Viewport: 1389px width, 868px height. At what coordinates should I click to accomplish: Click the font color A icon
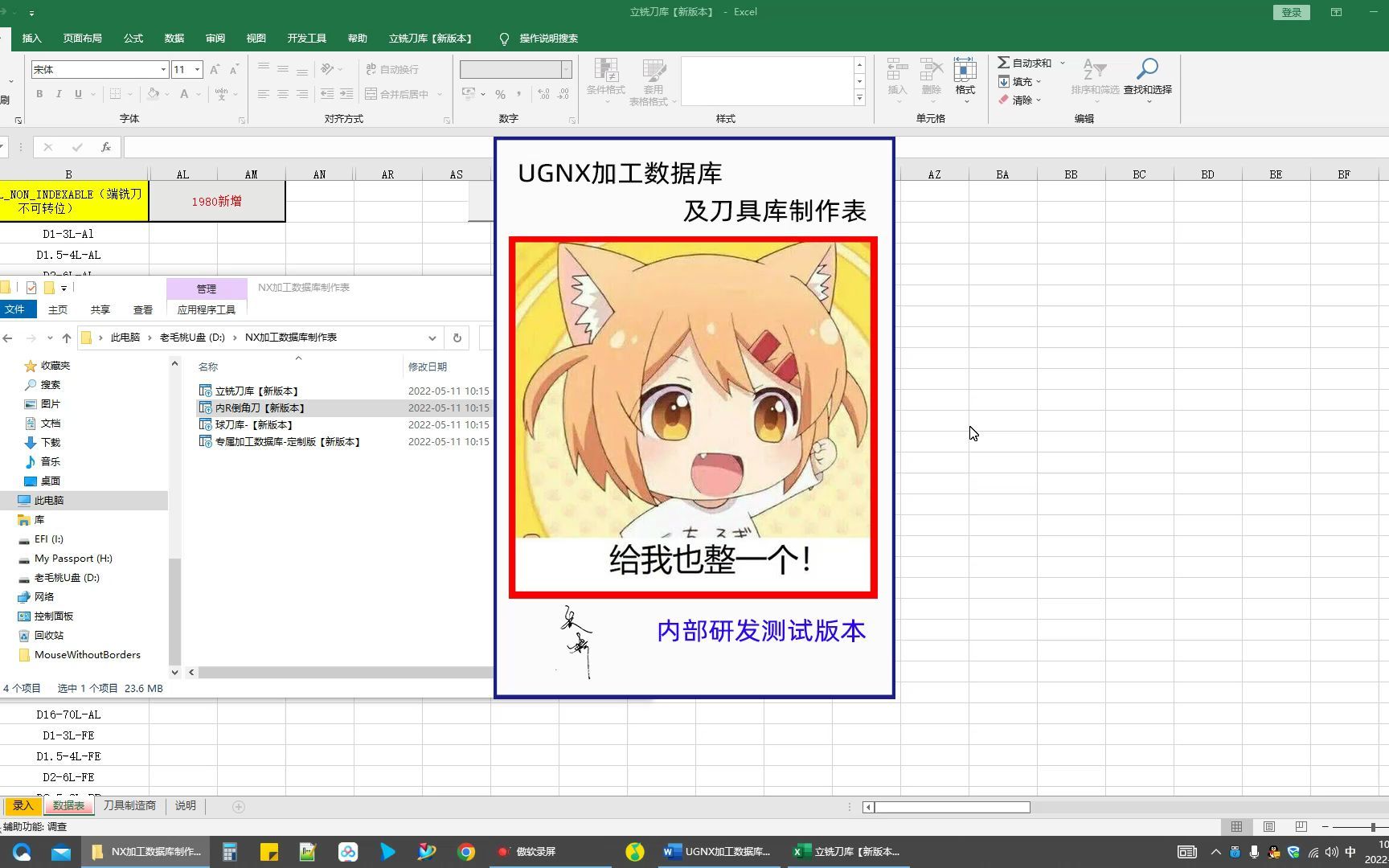184,94
